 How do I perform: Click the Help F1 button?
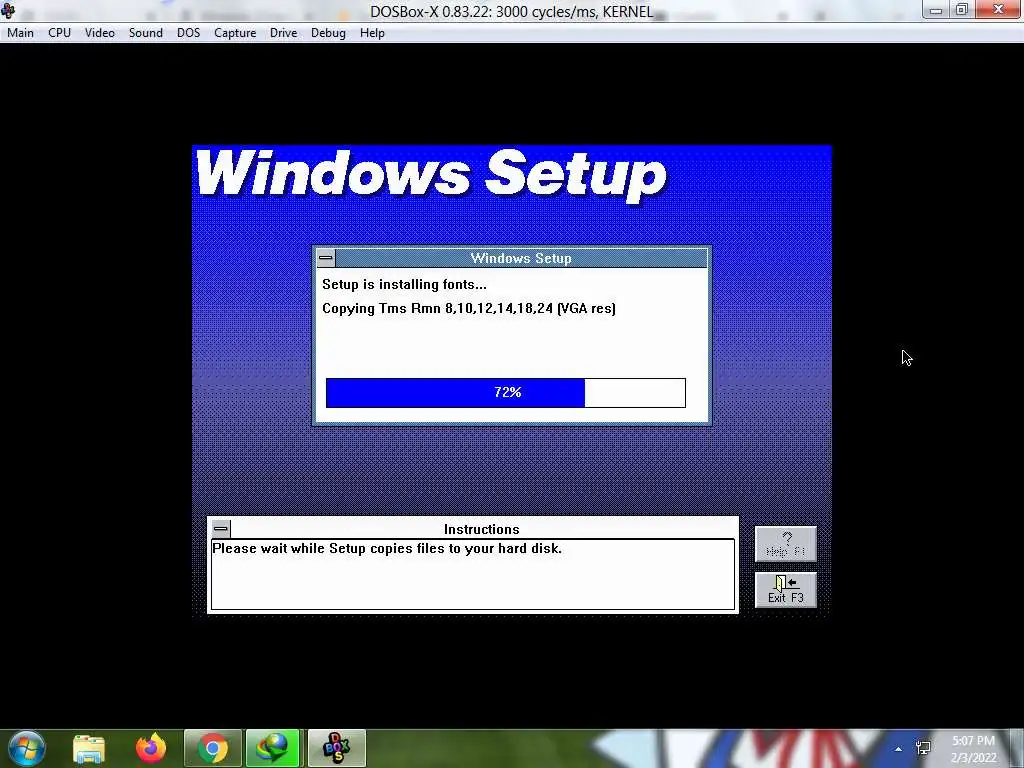coord(786,544)
